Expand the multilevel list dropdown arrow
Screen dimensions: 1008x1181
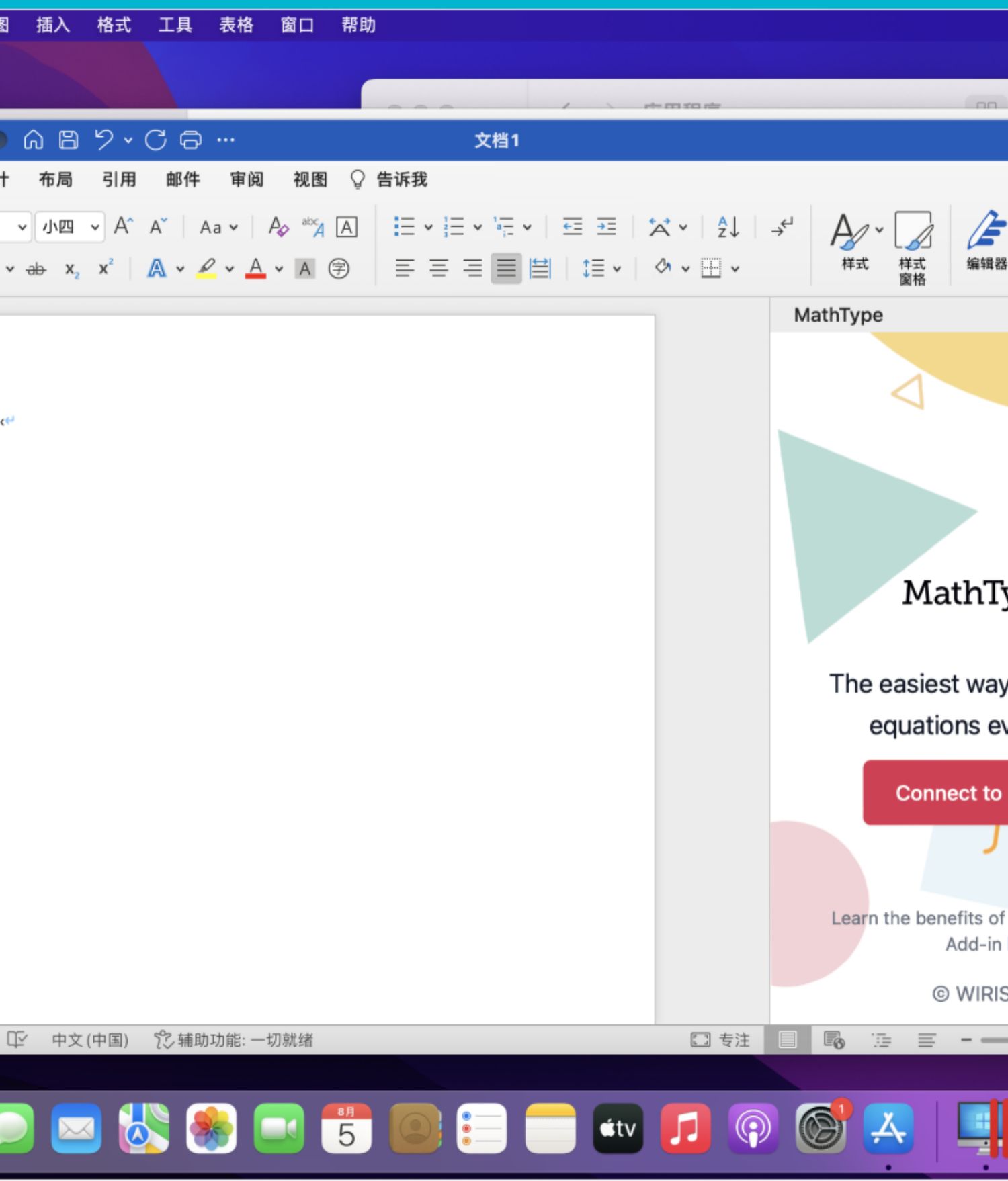(x=528, y=227)
